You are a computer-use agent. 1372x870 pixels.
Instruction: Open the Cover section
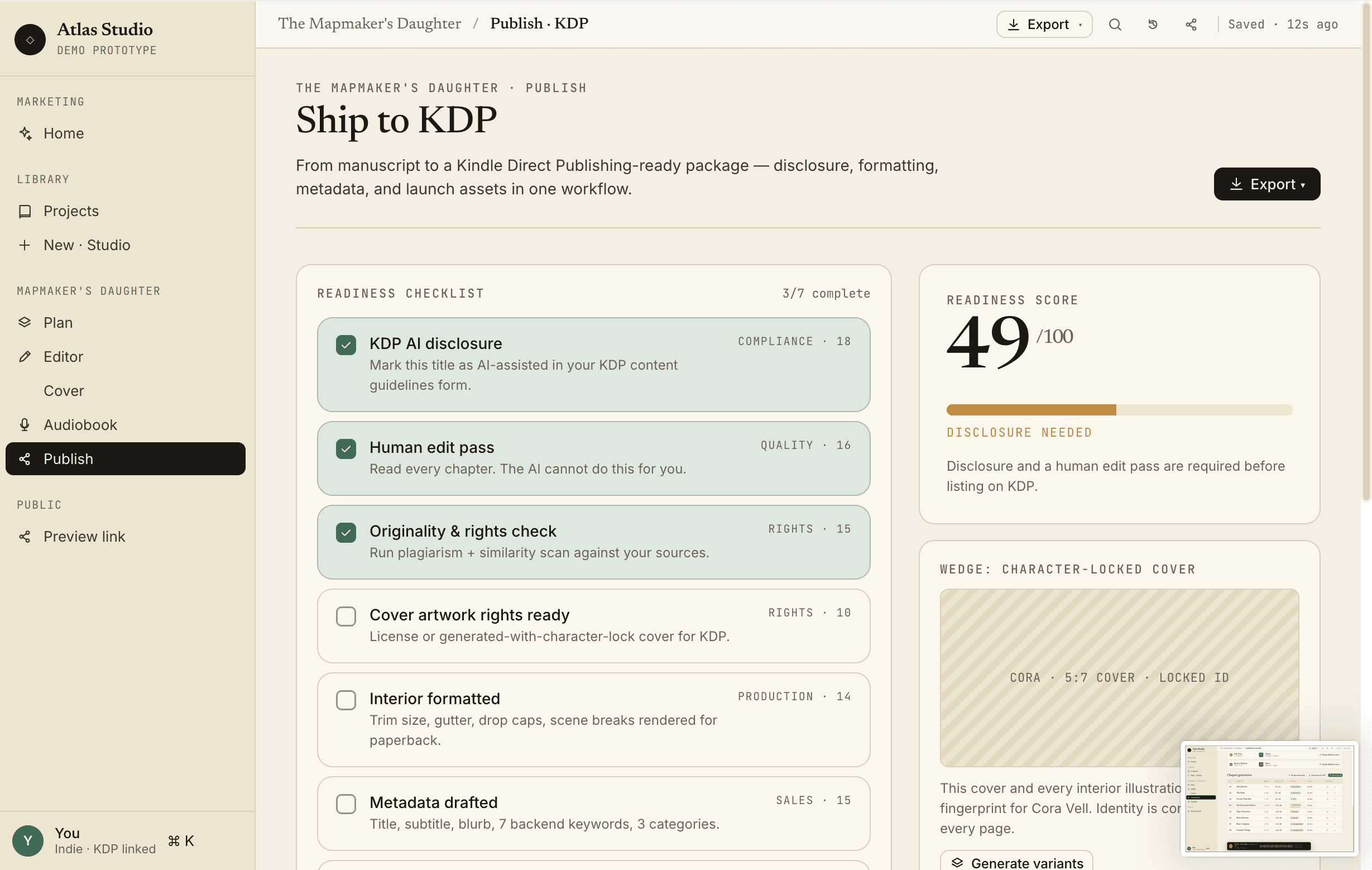[126, 390]
